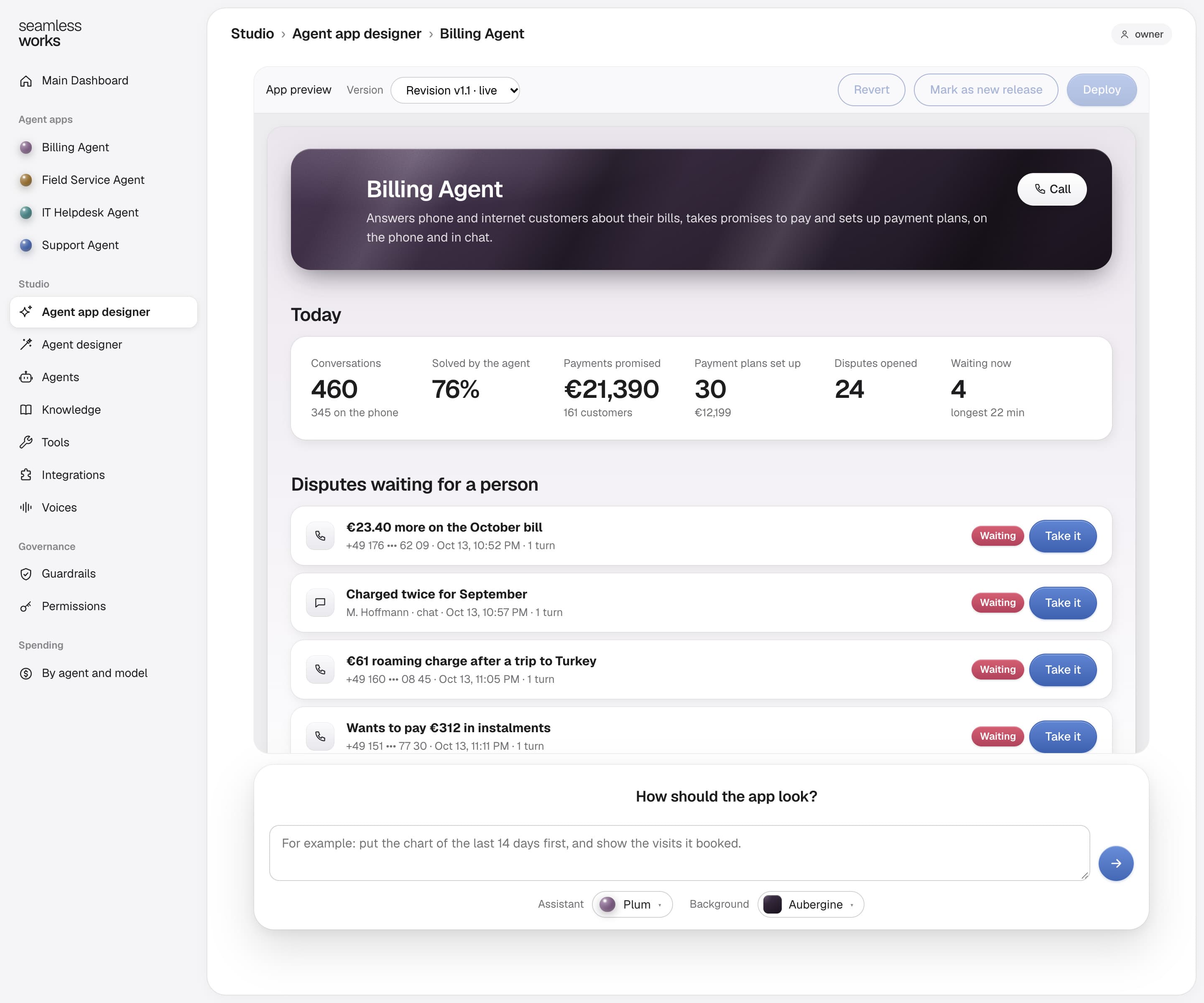Take the October bill dispute
This screenshot has height=1003, width=1204.
(1063, 536)
